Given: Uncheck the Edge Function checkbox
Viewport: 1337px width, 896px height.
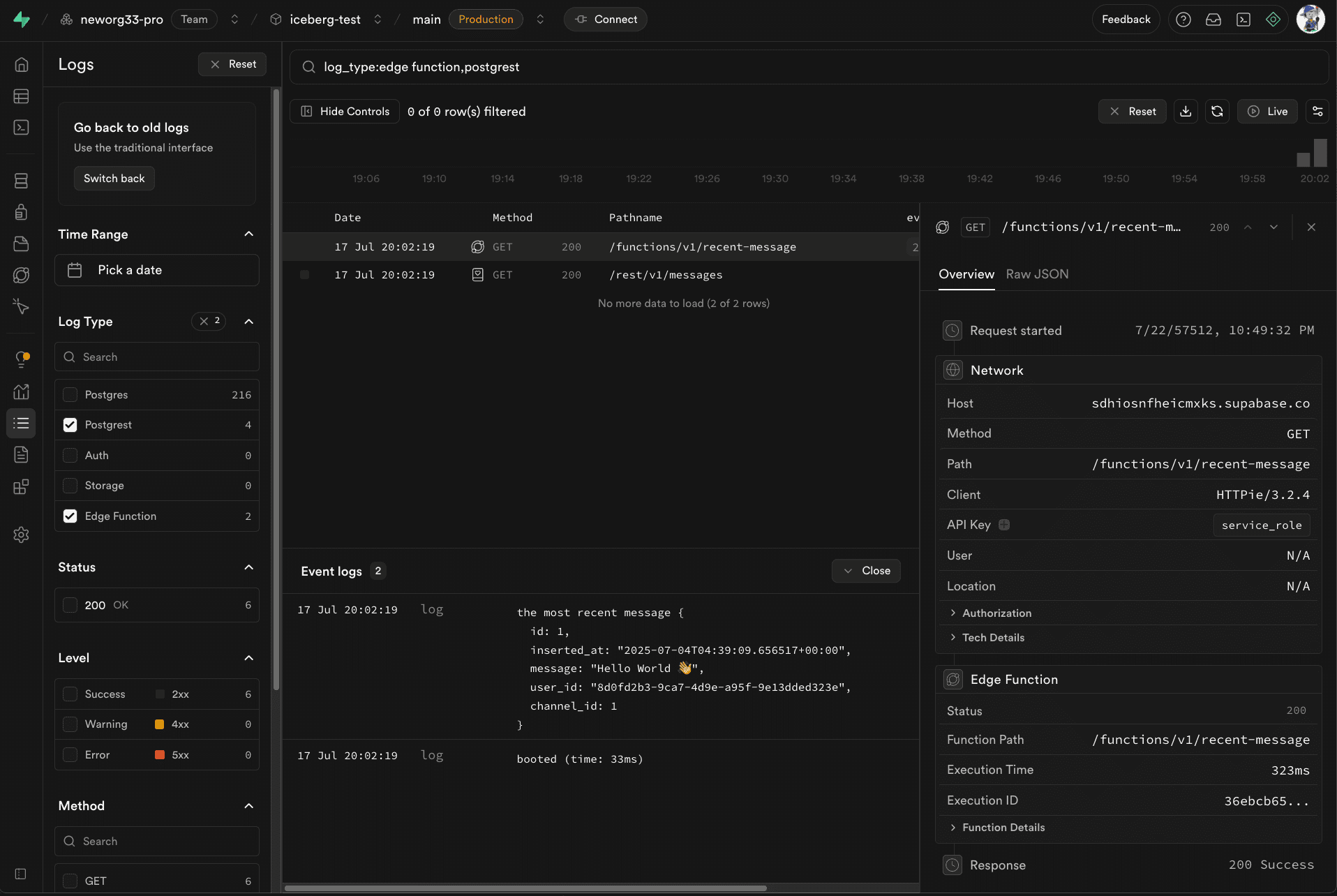Looking at the screenshot, I should (x=70, y=516).
